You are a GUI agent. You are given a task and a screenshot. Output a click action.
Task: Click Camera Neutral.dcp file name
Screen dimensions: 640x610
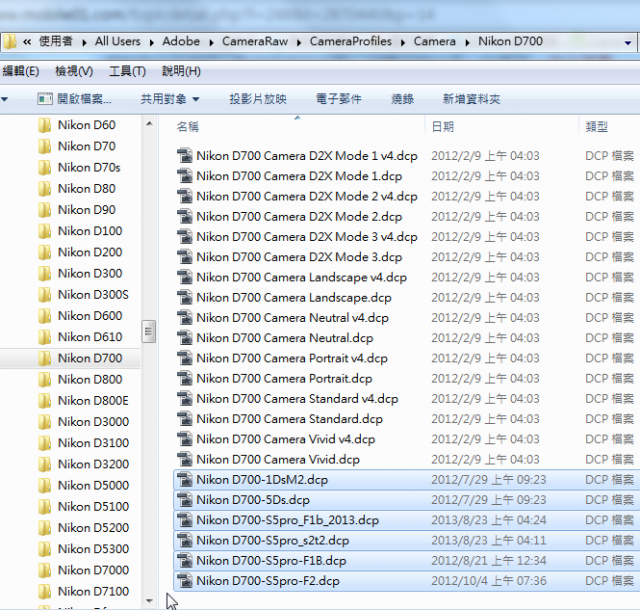click(x=284, y=338)
